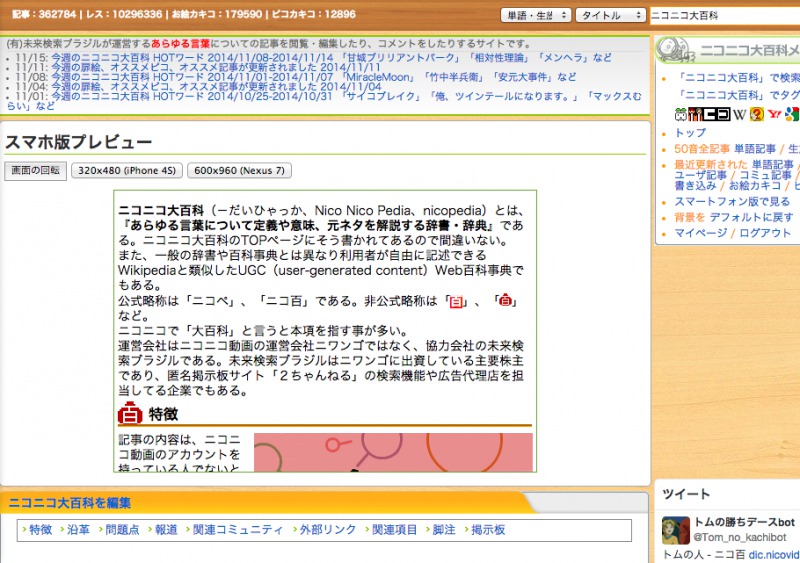Screen dimensions: 800x563
Task: Open the サイコブレイク link
Action: pyautogui.click(x=381, y=96)
